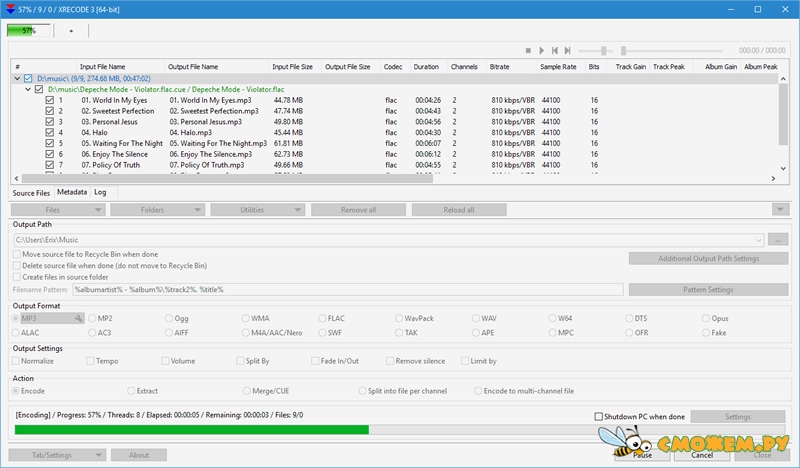Start playback with the play icon
The width and height of the screenshot is (800, 468).
pyautogui.click(x=541, y=51)
